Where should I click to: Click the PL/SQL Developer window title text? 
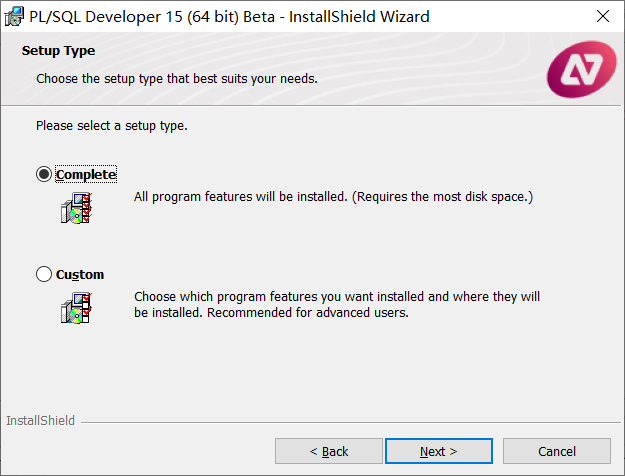(229, 17)
